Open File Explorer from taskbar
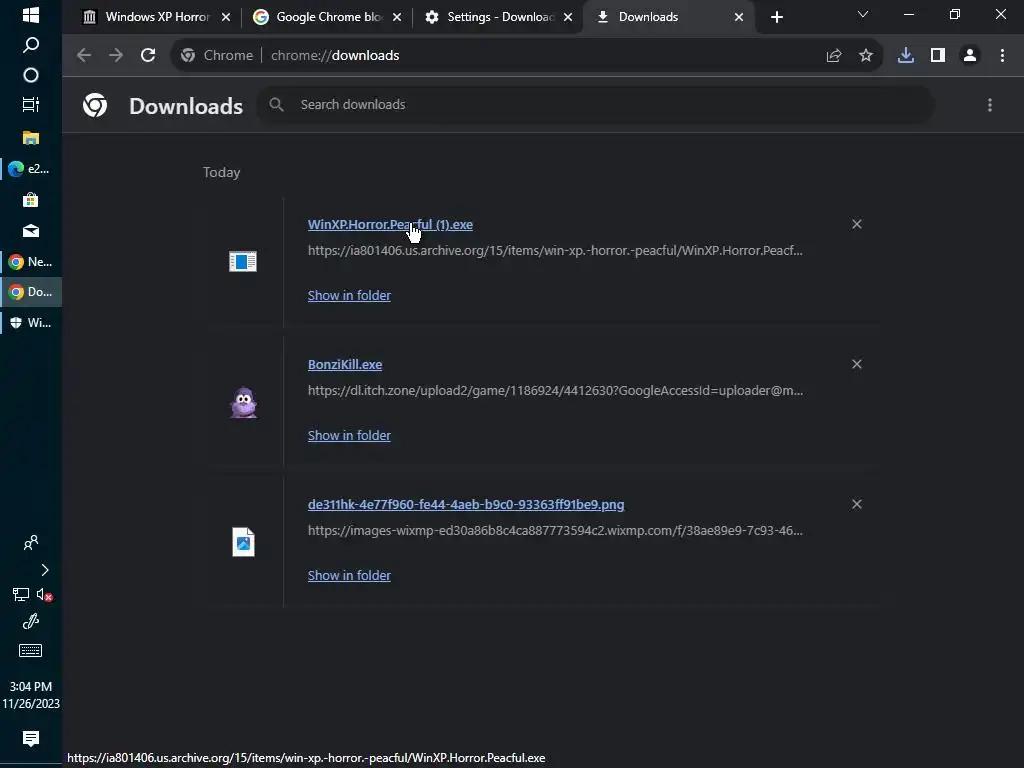Image resolution: width=1024 pixels, height=768 pixels. click(x=31, y=138)
